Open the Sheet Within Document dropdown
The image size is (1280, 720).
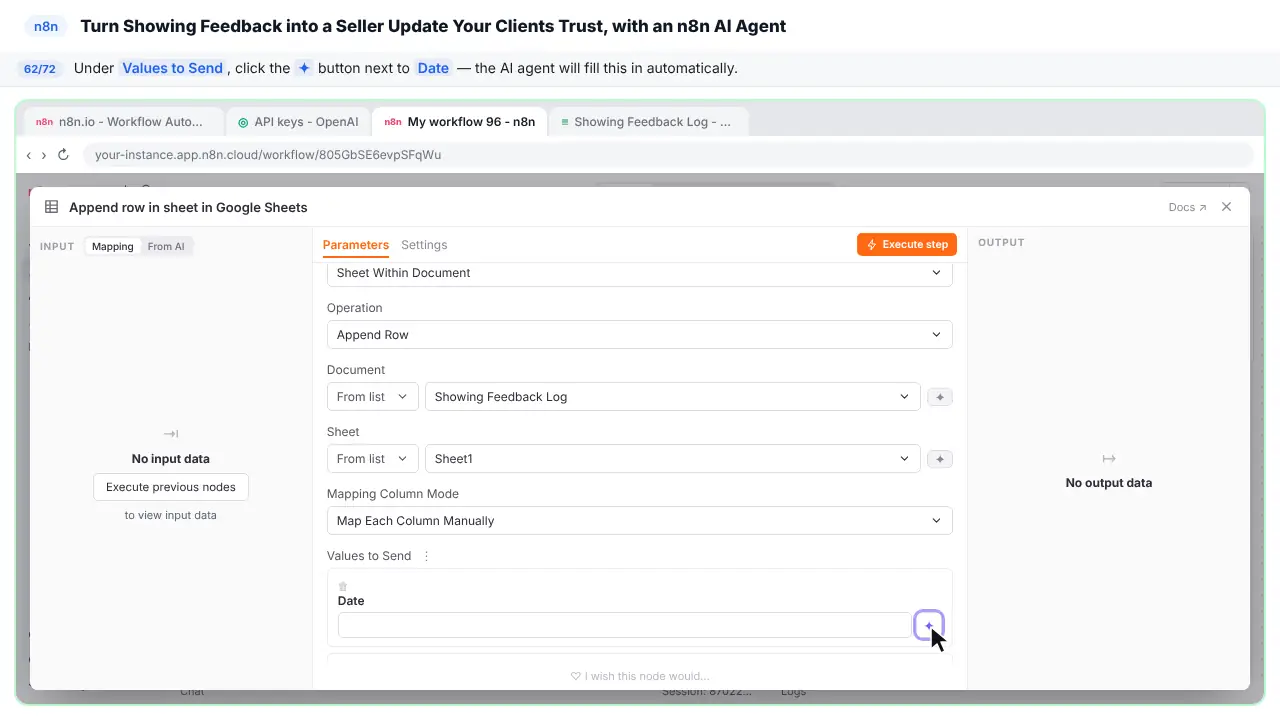pyautogui.click(x=639, y=273)
